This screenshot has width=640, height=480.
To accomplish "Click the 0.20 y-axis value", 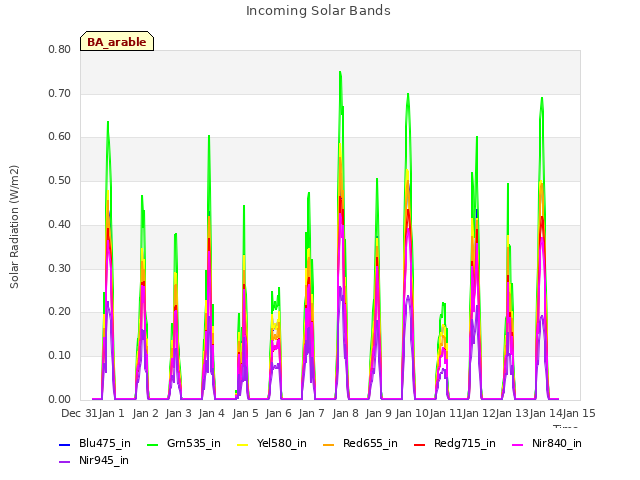I will pyautogui.click(x=60, y=312).
